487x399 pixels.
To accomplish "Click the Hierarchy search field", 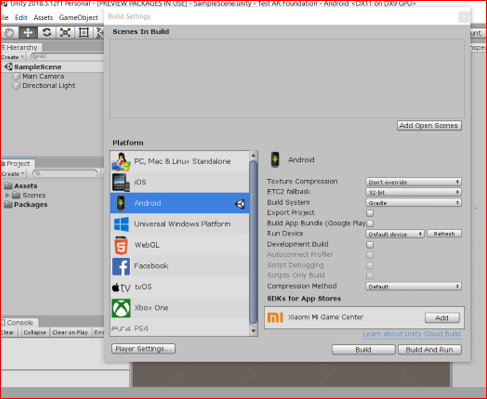I will [67, 57].
